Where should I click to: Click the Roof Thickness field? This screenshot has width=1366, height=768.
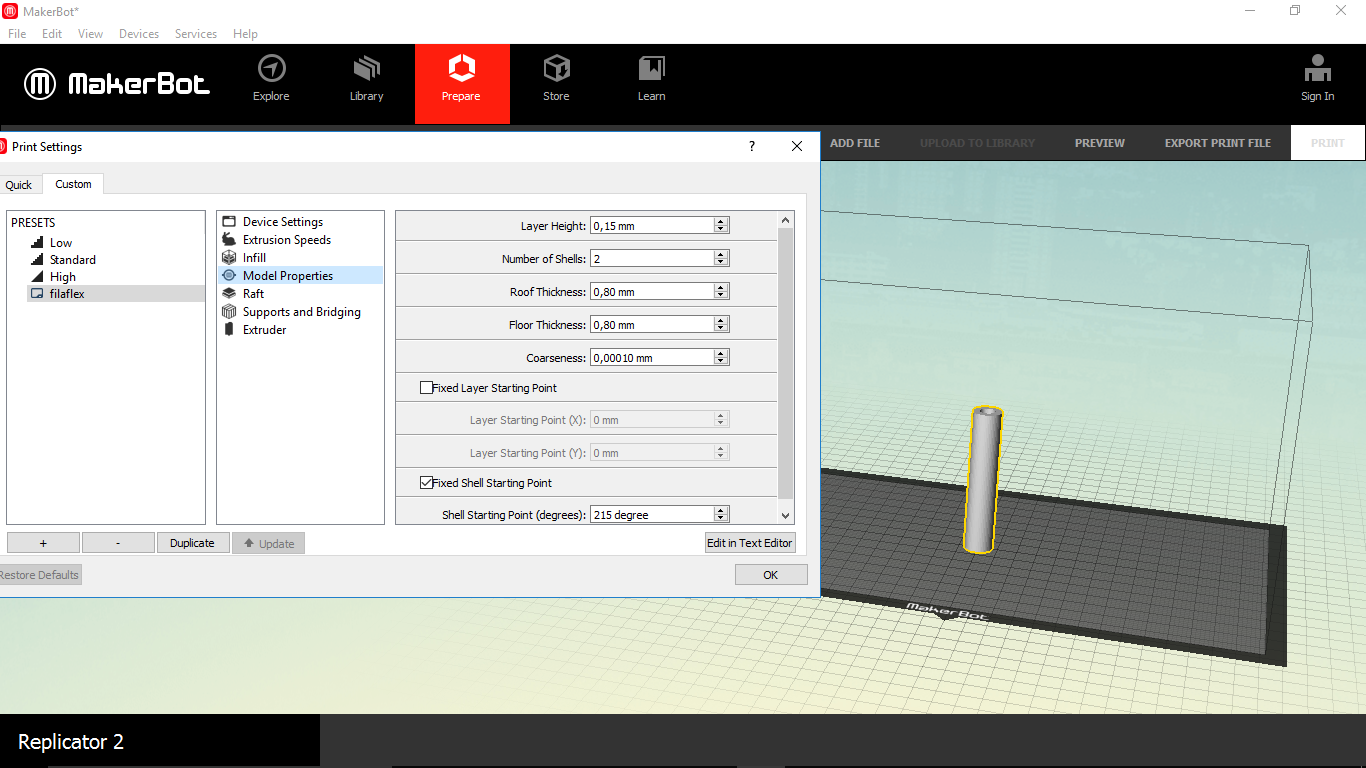pyautogui.click(x=652, y=292)
